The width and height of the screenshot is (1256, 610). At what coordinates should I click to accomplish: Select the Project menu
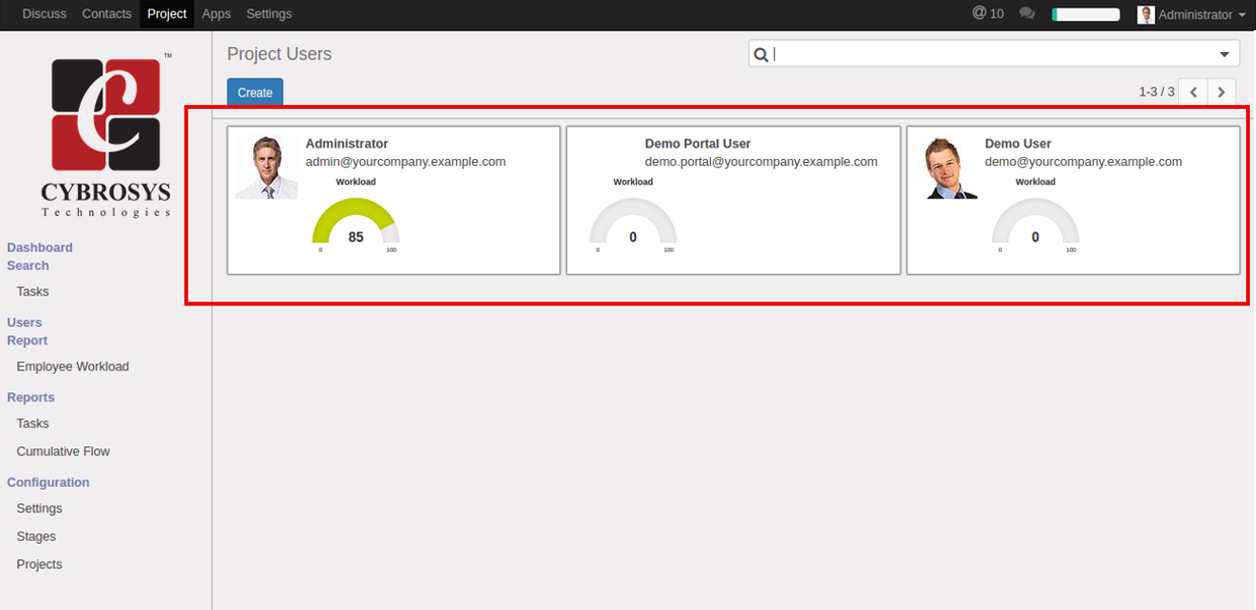tap(167, 14)
